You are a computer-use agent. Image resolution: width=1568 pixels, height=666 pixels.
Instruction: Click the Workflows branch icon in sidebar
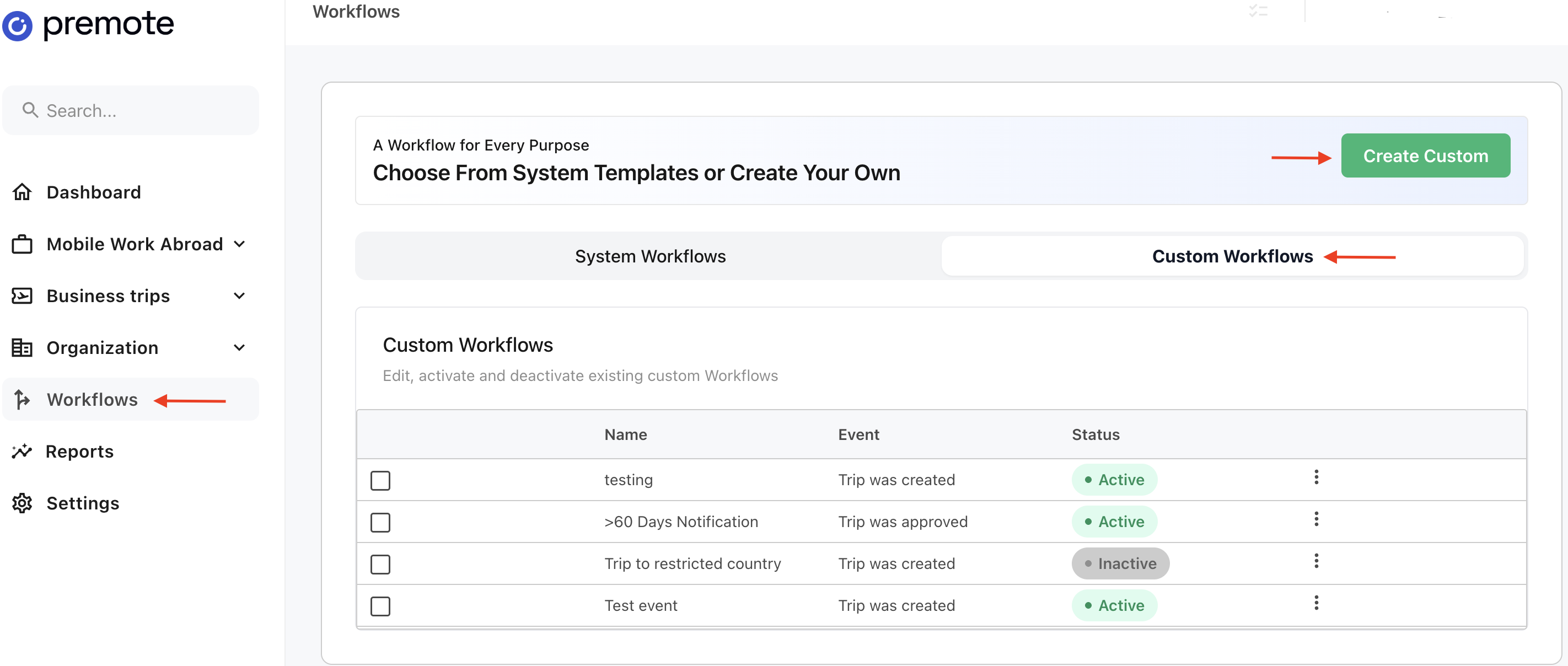[x=23, y=399]
